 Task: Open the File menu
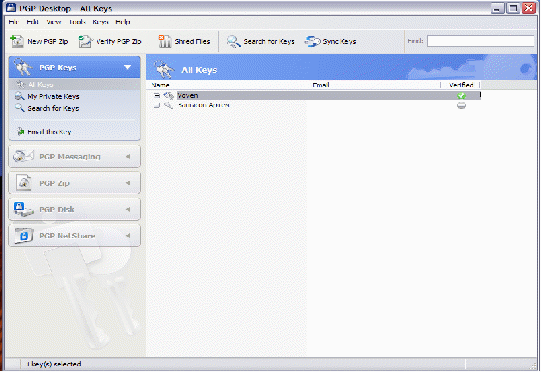[x=13, y=22]
